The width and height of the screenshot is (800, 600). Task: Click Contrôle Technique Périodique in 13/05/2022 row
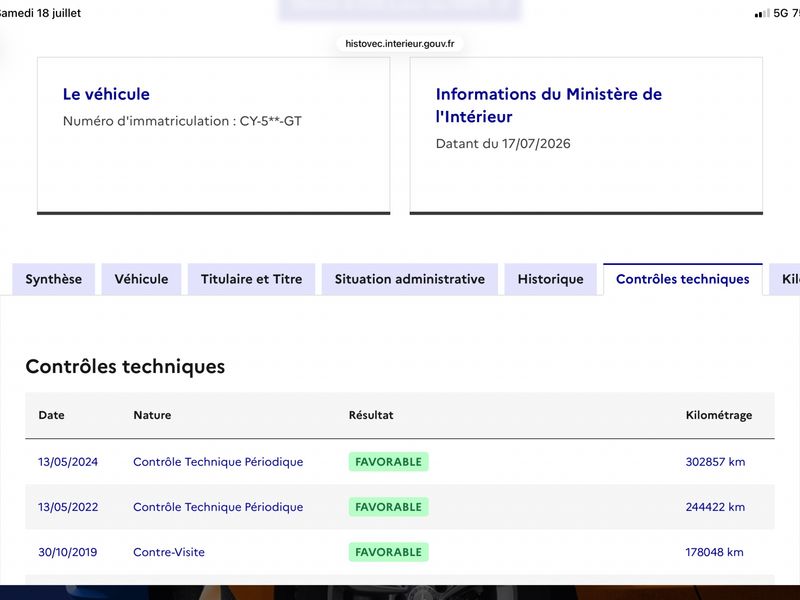218,507
